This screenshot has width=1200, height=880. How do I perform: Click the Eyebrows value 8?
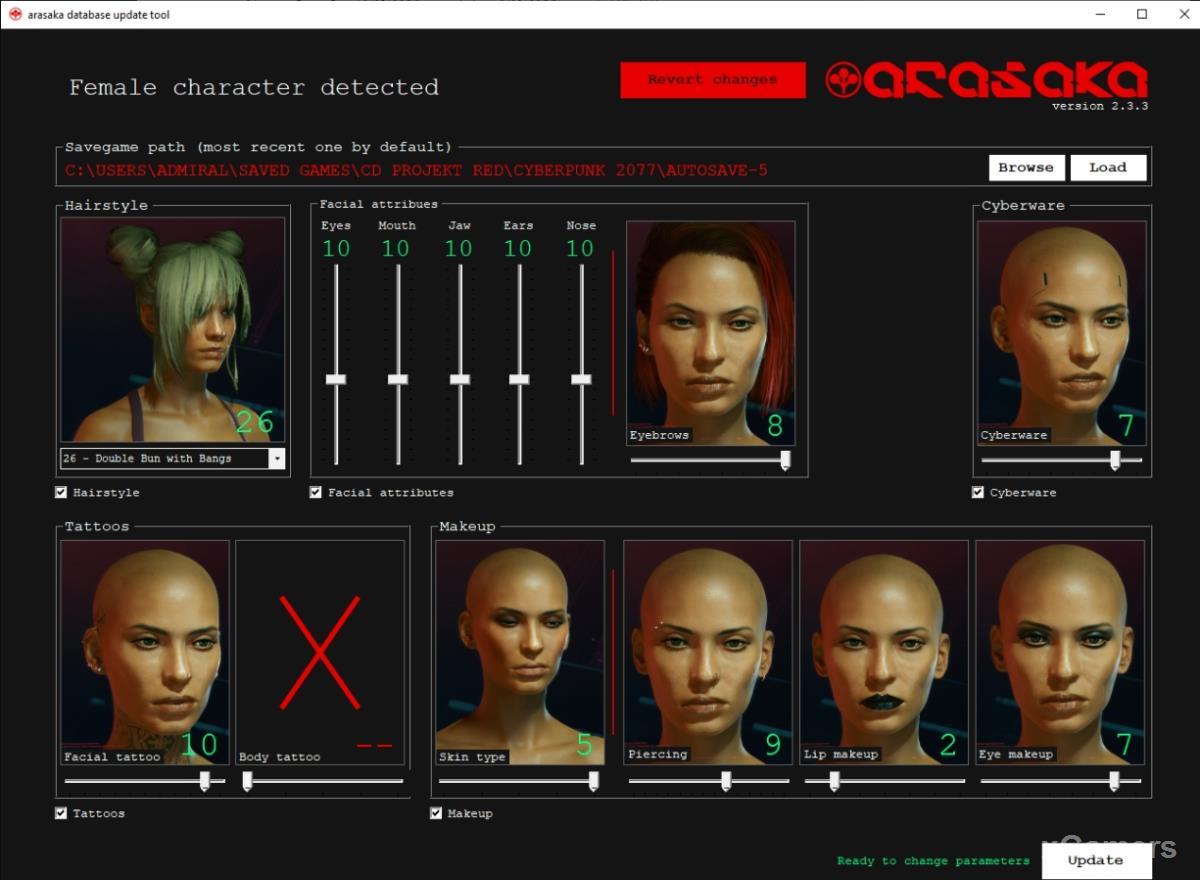click(x=775, y=427)
